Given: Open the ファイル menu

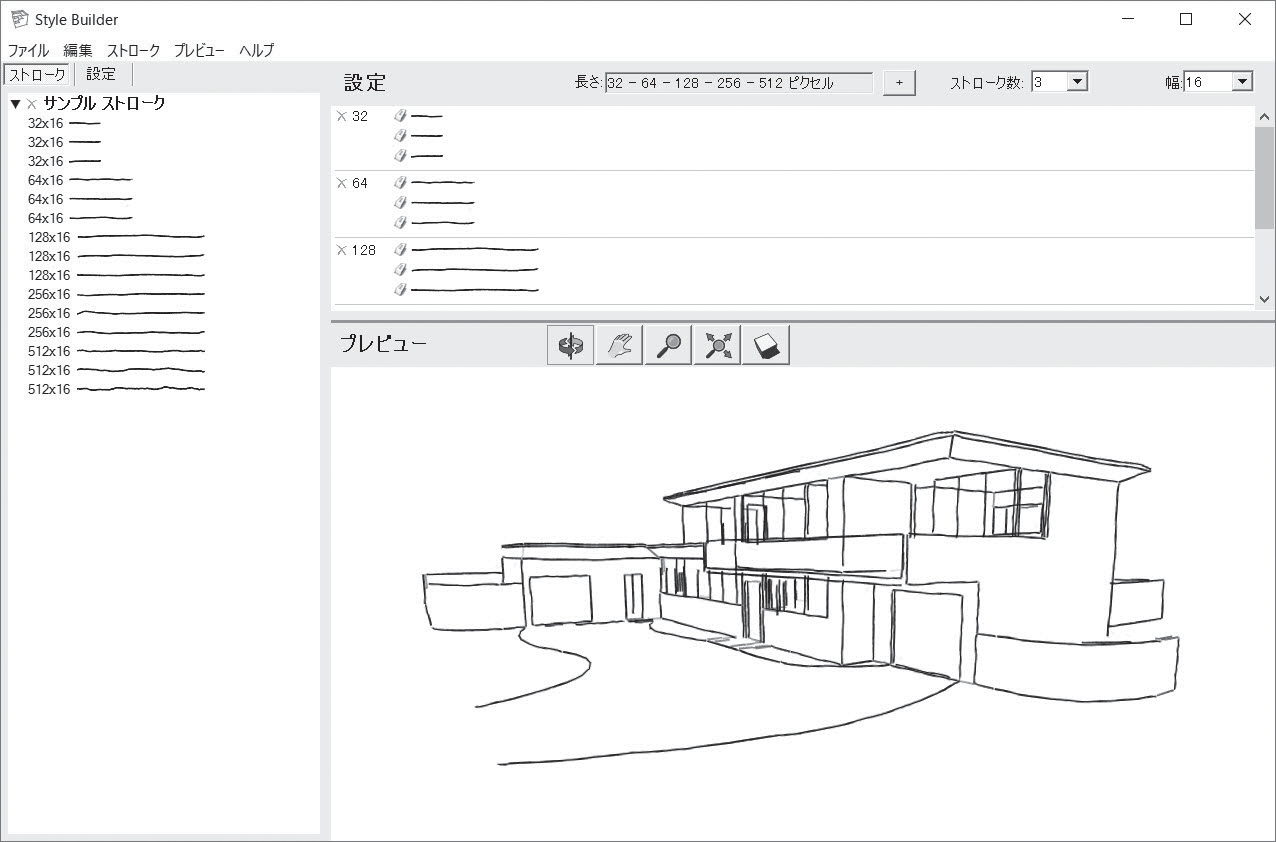Looking at the screenshot, I should [29, 50].
